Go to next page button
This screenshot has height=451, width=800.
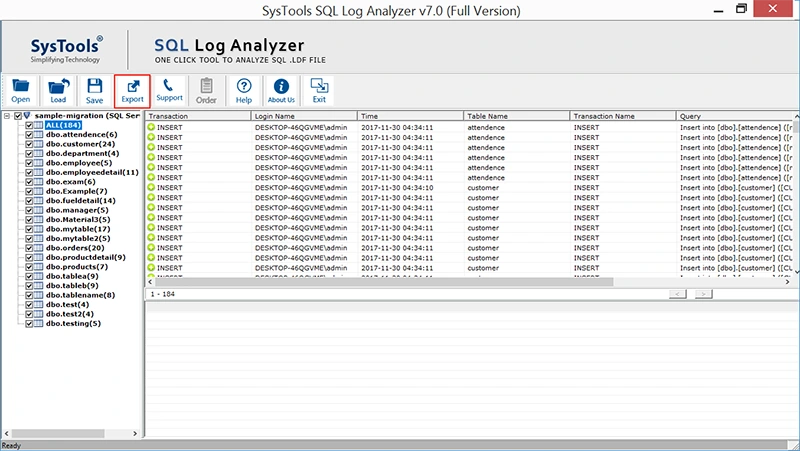(x=703, y=294)
